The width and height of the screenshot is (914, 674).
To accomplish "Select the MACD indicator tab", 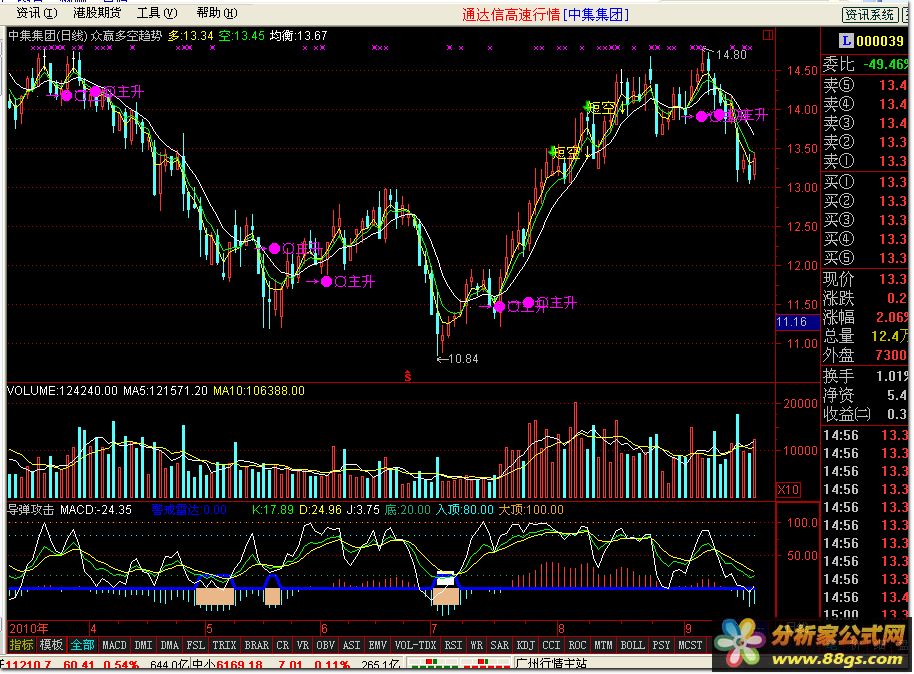I will (x=114, y=645).
